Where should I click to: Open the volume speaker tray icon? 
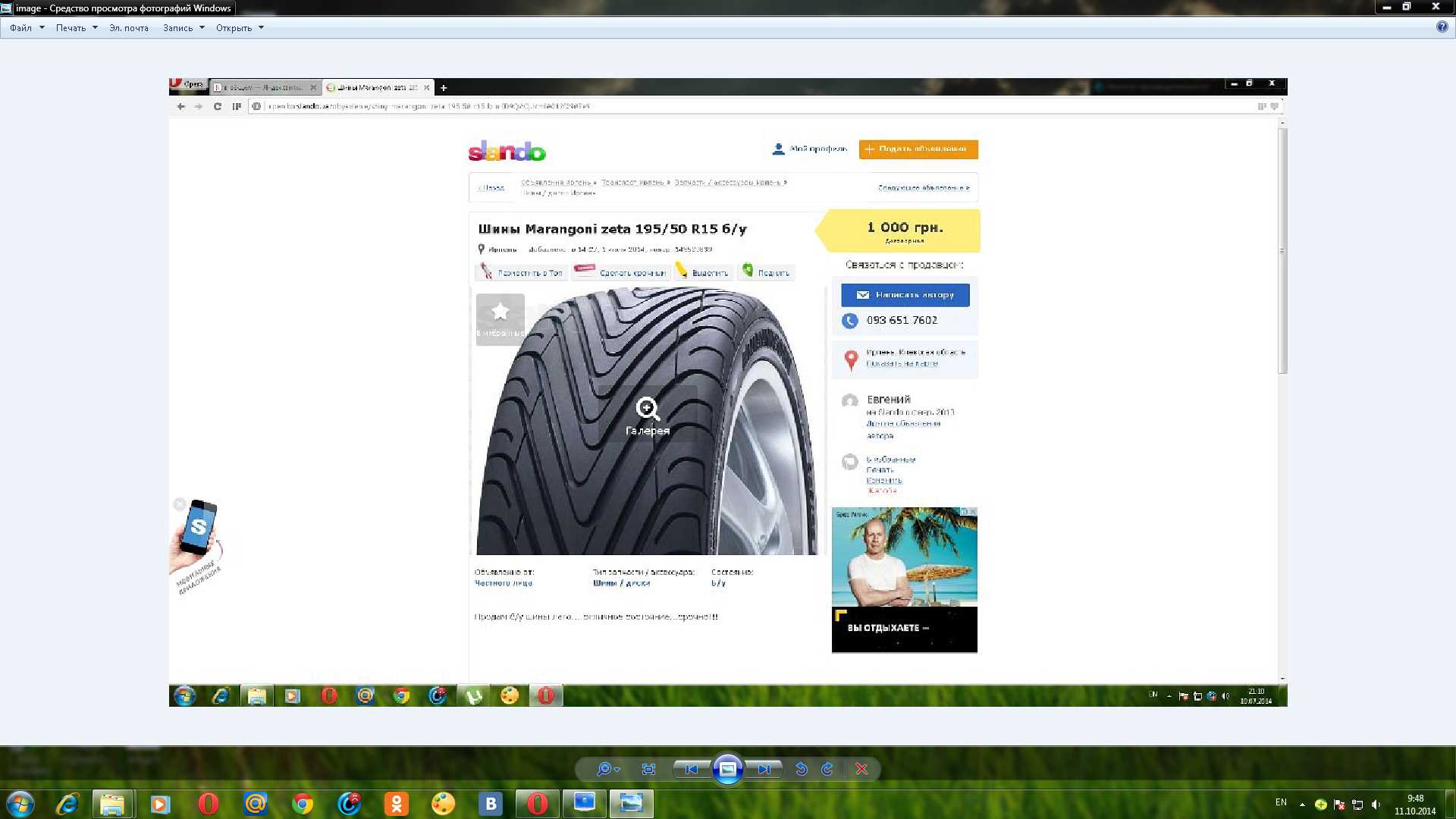coord(1376,805)
